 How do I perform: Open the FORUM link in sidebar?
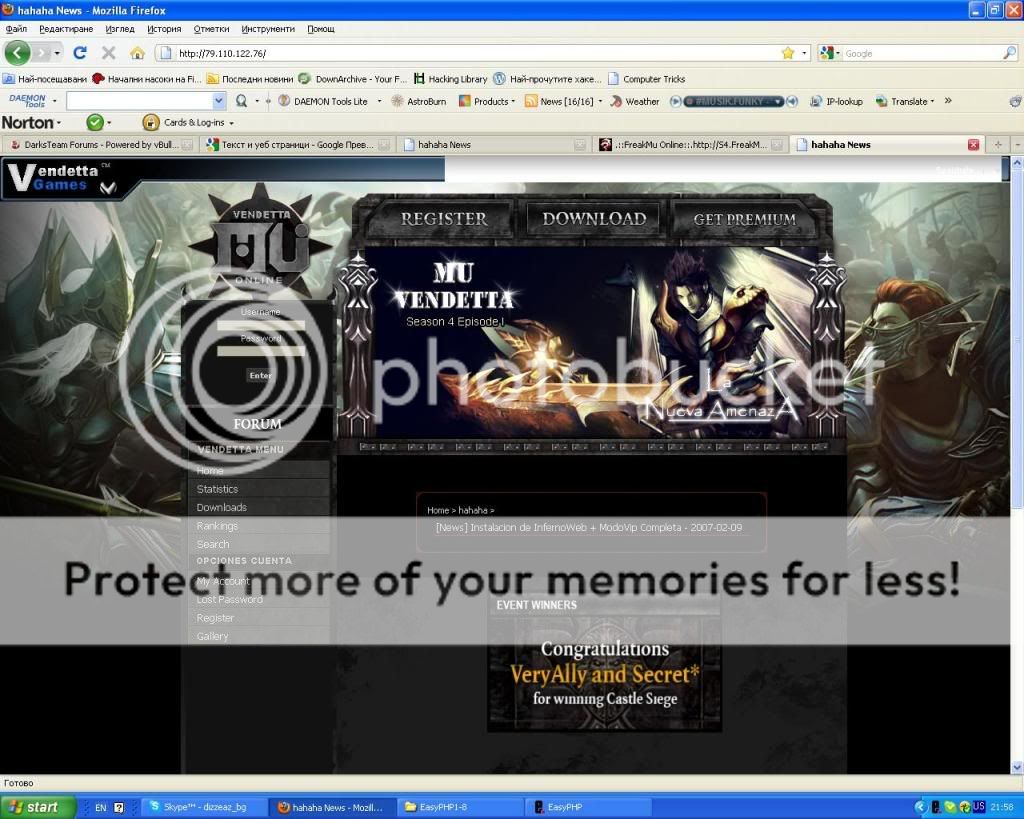(258, 424)
